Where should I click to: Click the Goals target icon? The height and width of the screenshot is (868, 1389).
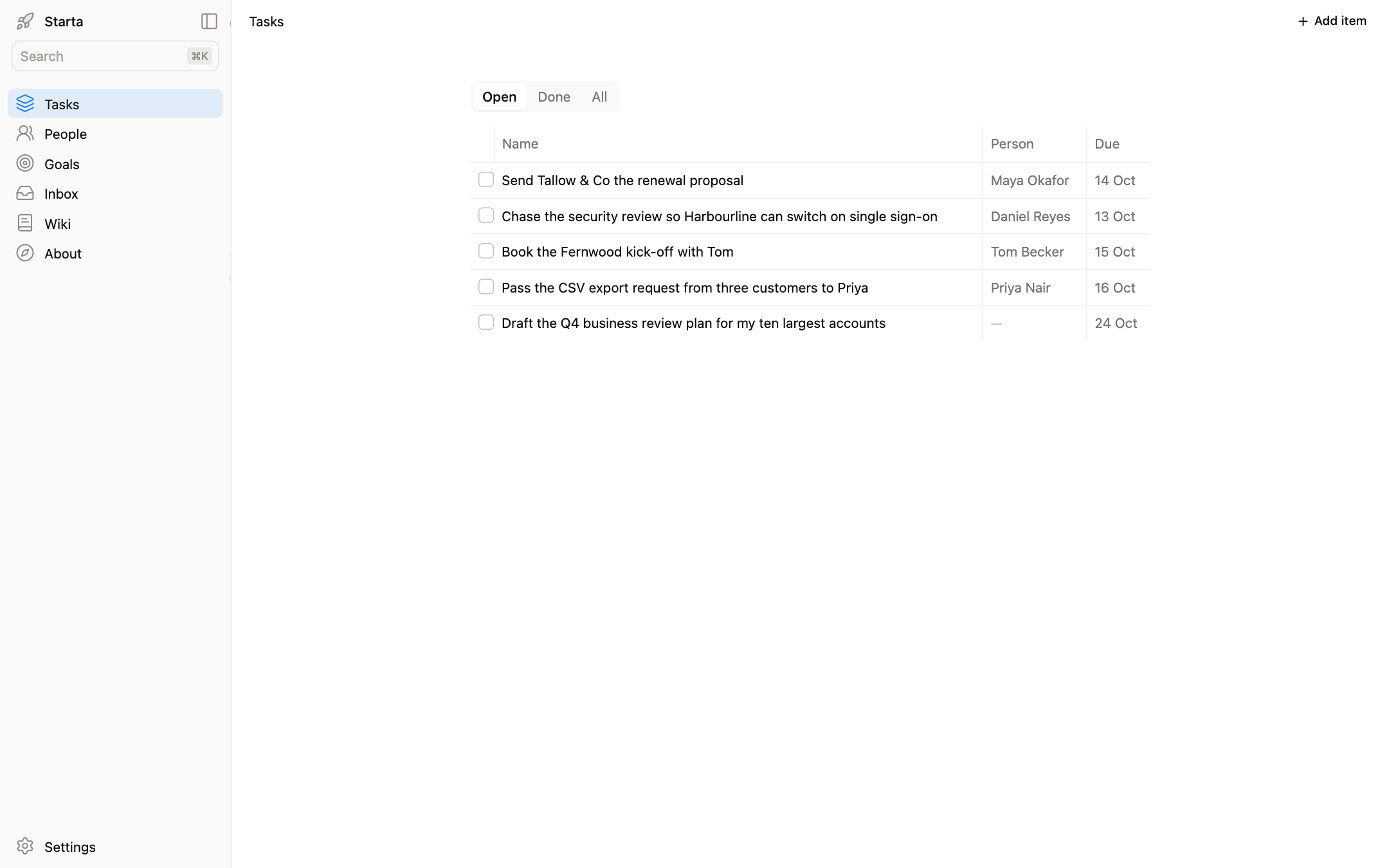(25, 163)
